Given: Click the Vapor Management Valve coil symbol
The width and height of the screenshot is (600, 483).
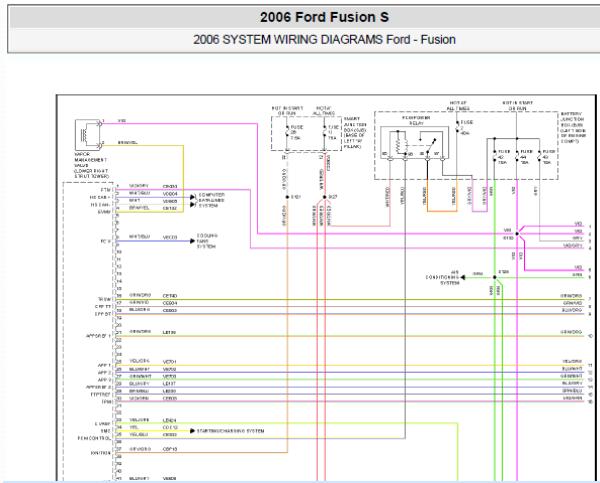Looking at the screenshot, I should (x=83, y=134).
